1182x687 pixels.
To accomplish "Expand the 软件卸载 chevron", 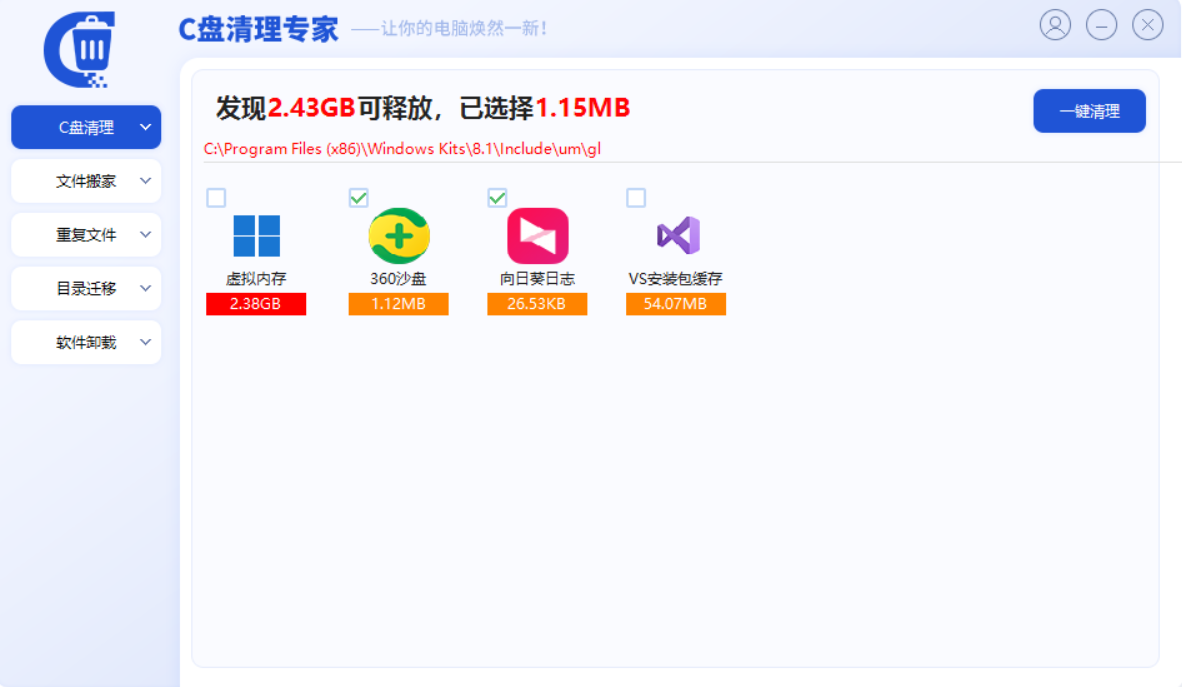I will 145,342.
